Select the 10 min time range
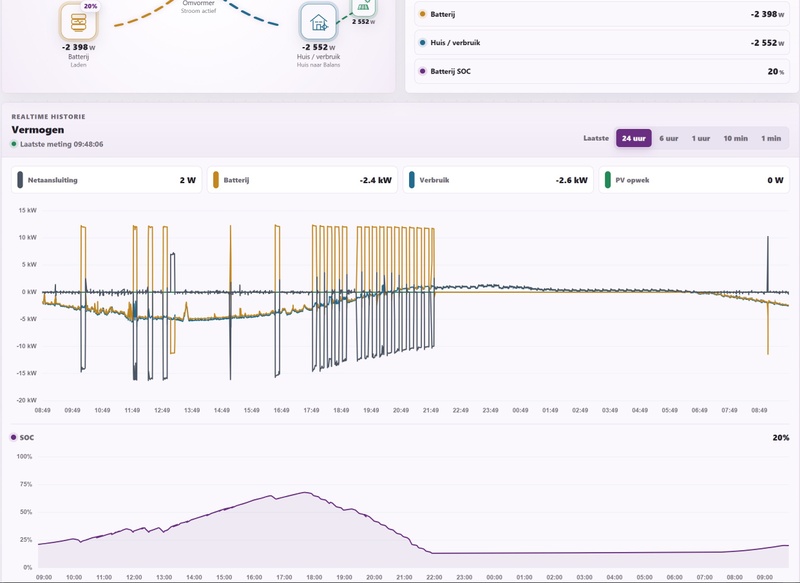 [735, 138]
